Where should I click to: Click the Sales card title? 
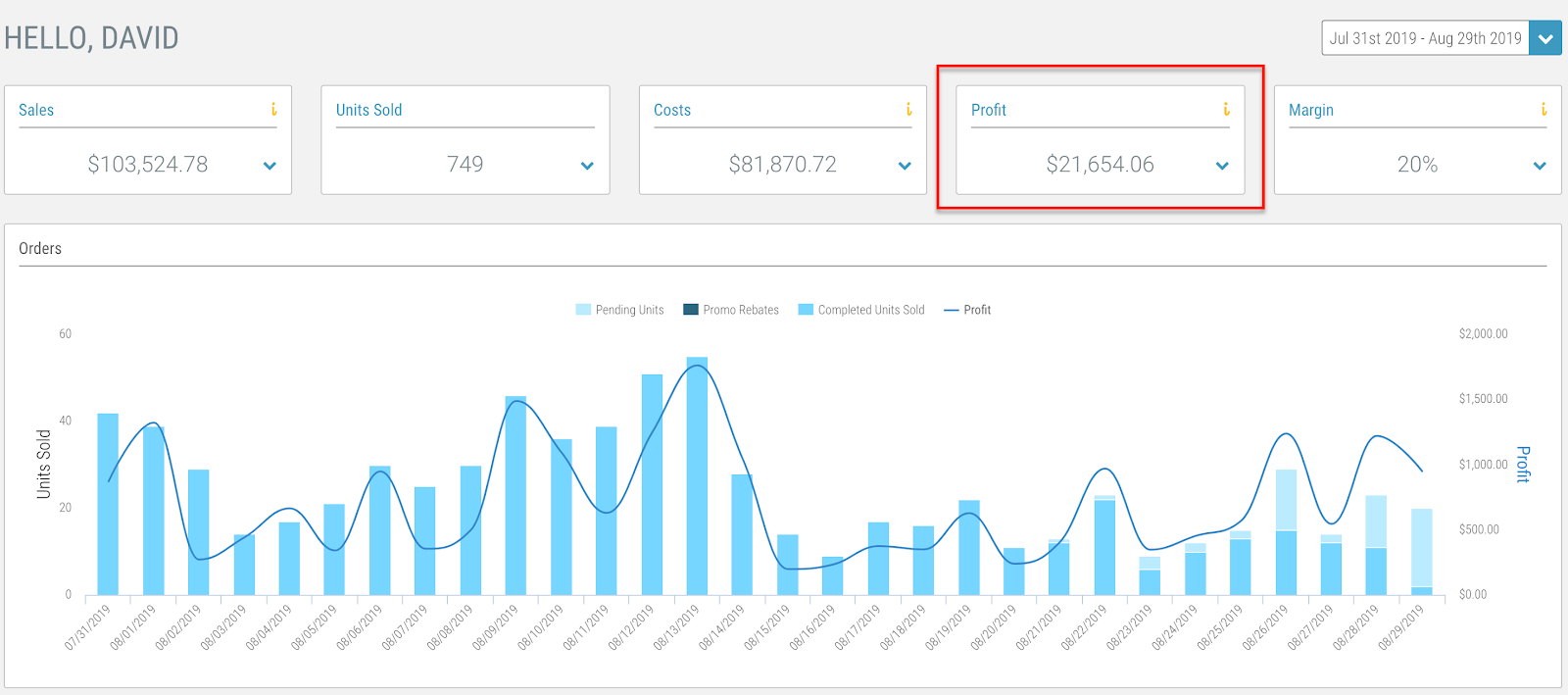pos(36,110)
